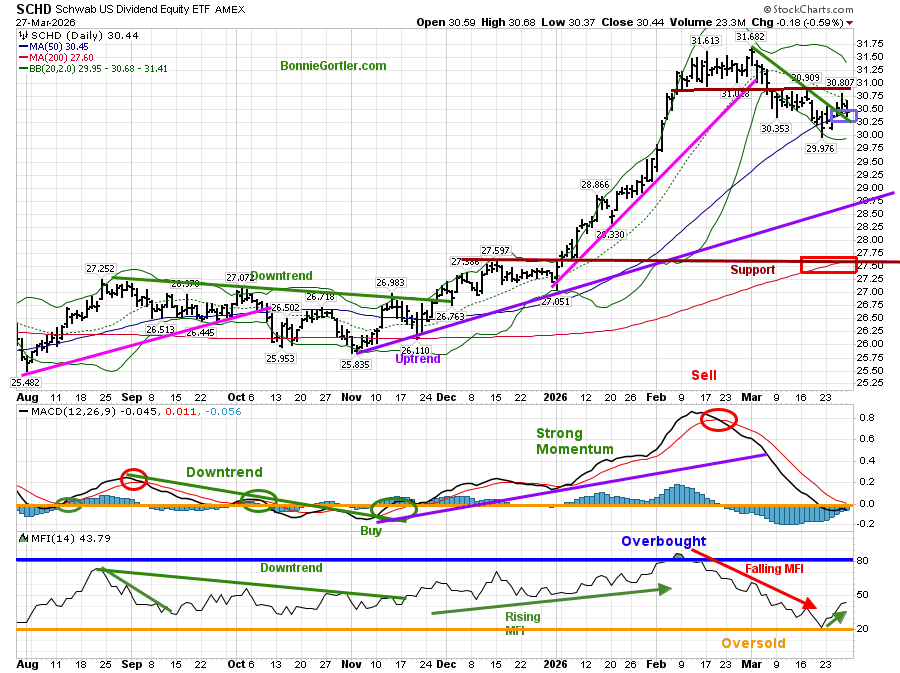This screenshot has height=673, width=900.
Task: Open the BonnieGortler.com link
Action: point(333,66)
